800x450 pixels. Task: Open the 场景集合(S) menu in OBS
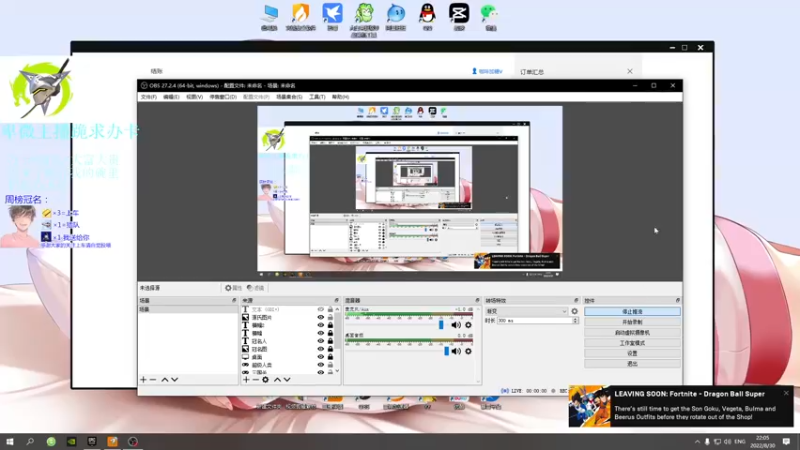(x=289, y=97)
